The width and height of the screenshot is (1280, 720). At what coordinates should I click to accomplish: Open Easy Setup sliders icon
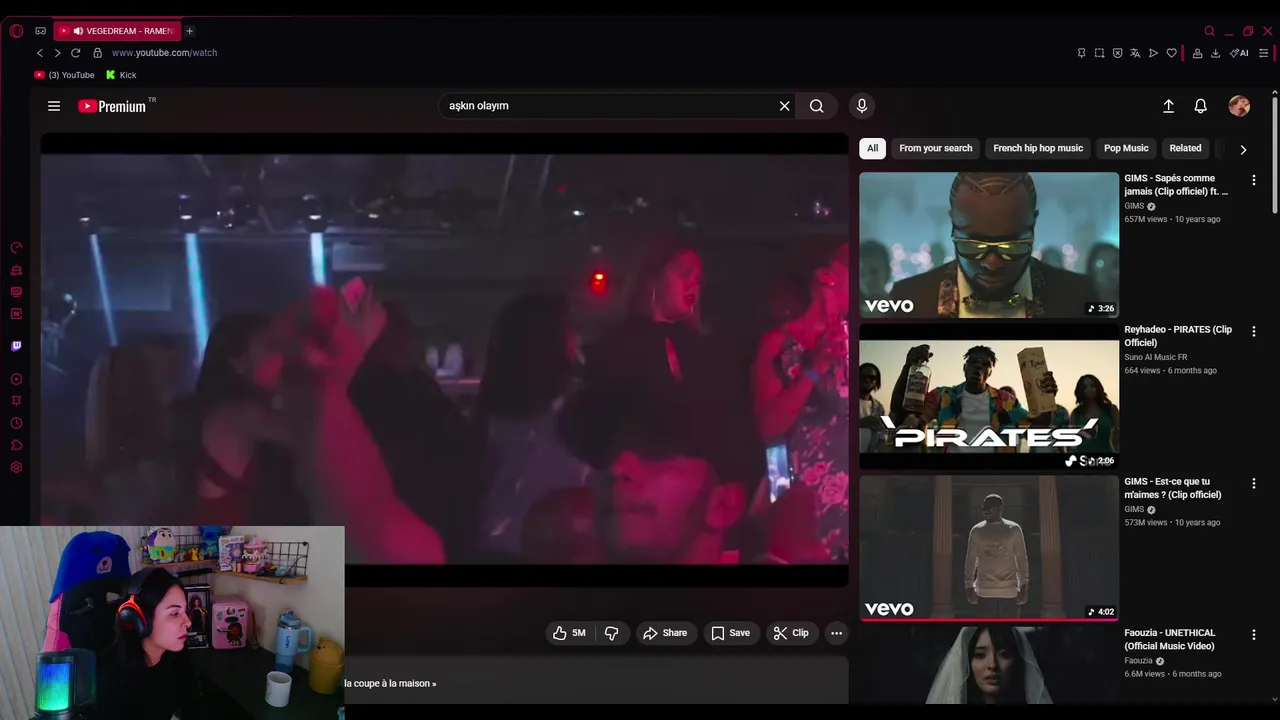[1264, 53]
